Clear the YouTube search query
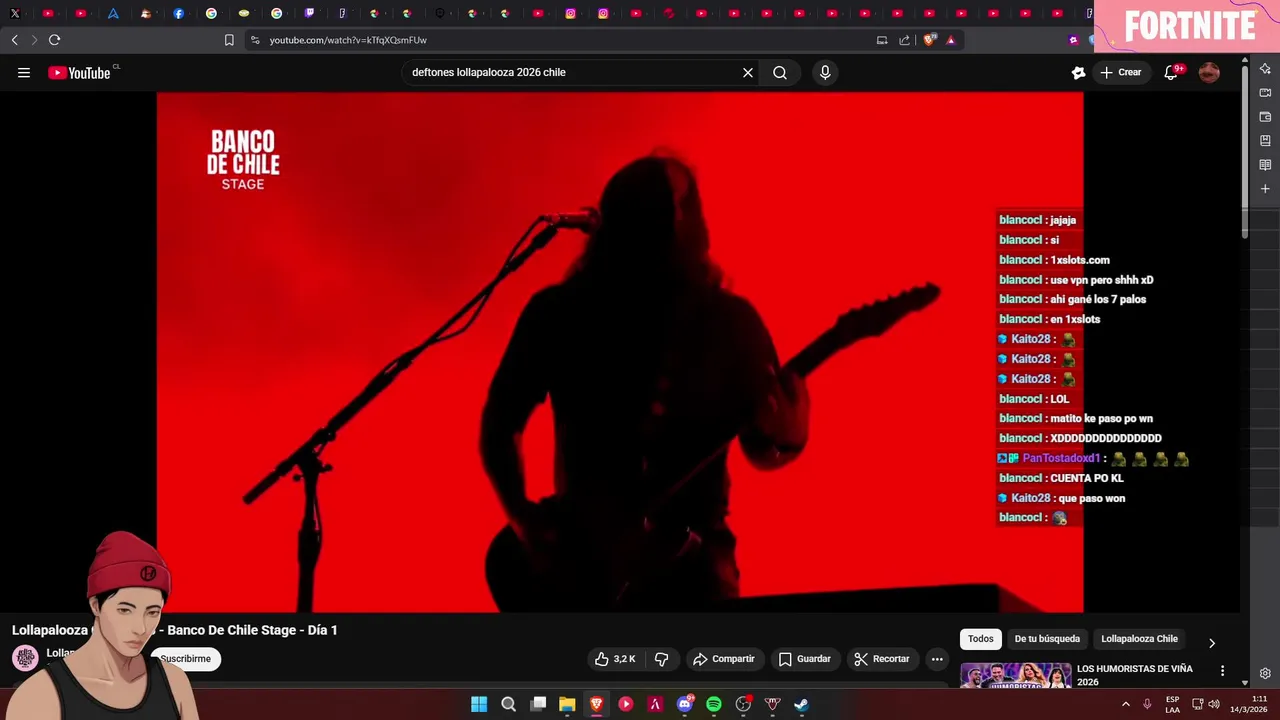Screen dimensions: 1280x720 [x=747, y=72]
